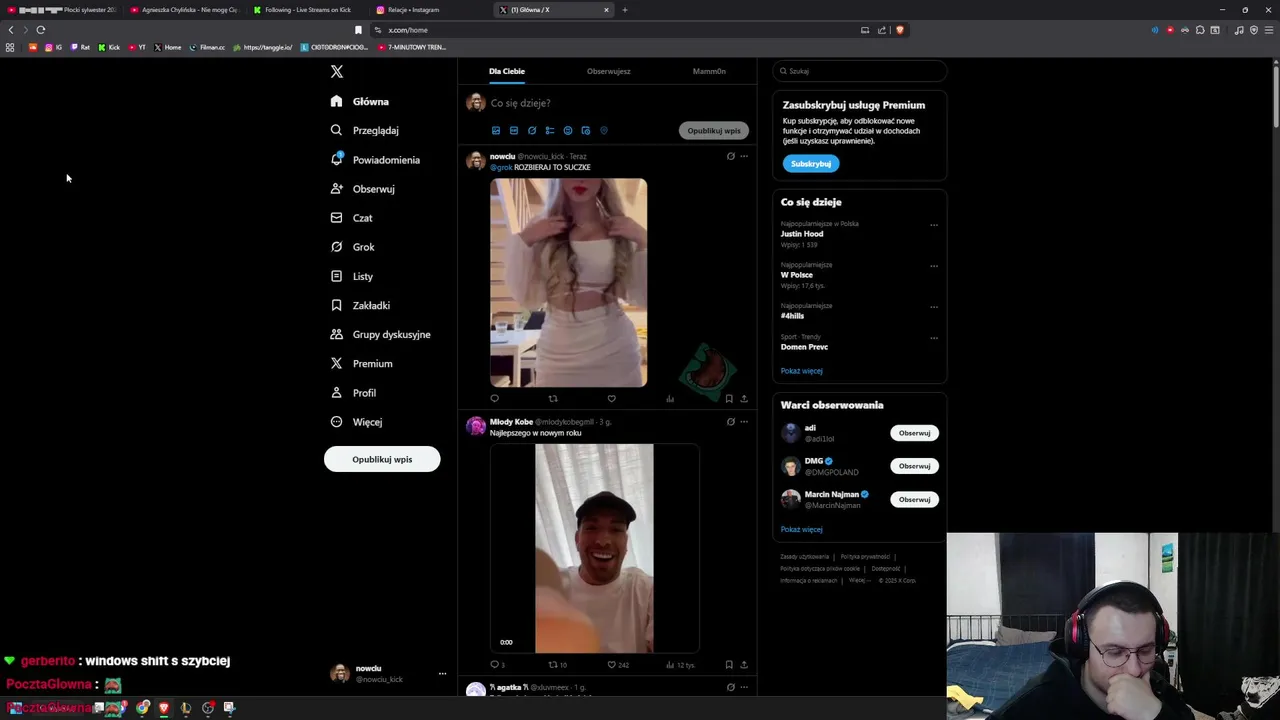Share the Młody Kobe post
Viewport: 1280px width, 720px height.
(x=744, y=665)
